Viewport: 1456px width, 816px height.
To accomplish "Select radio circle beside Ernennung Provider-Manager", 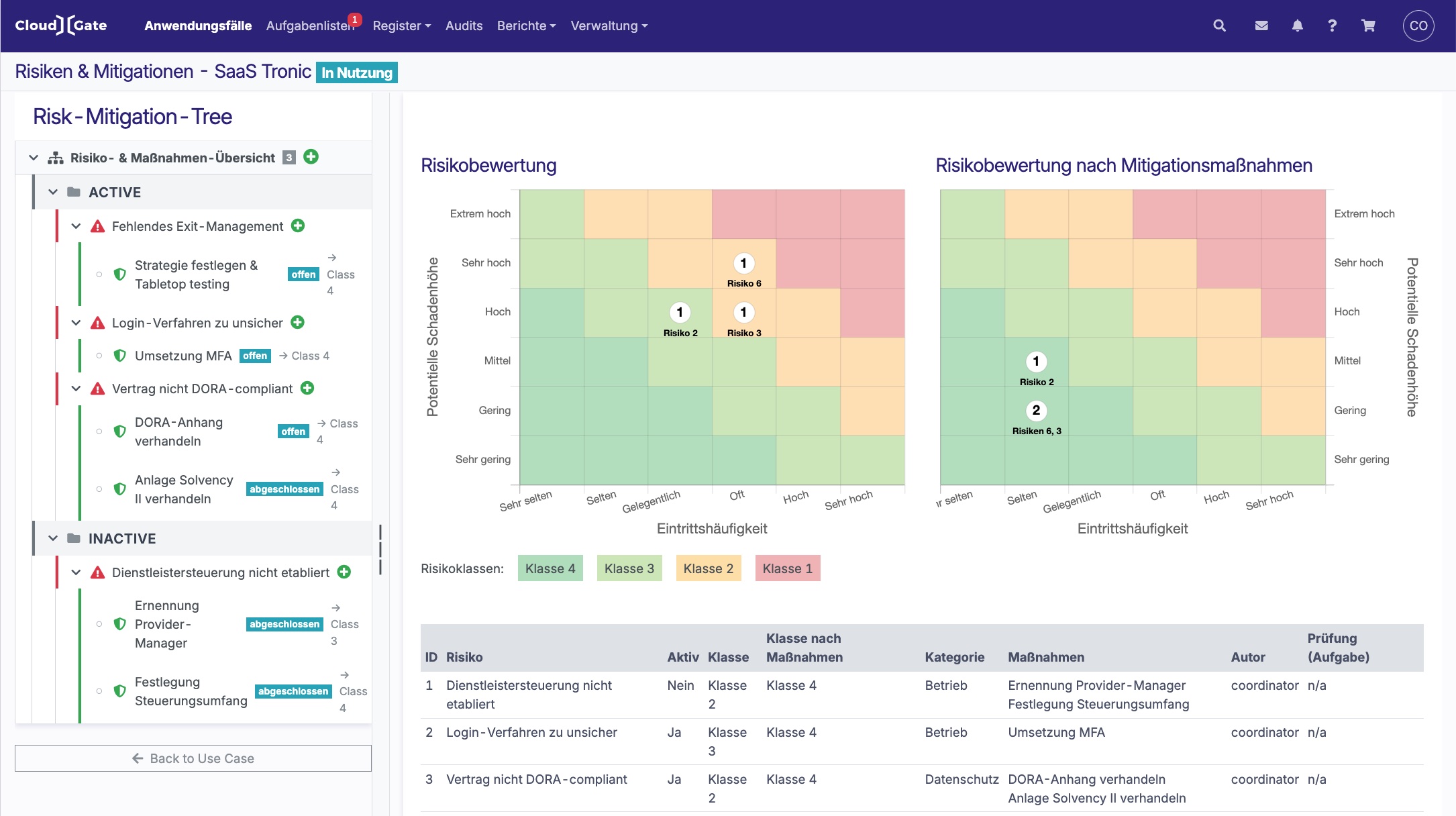I will tap(99, 624).
